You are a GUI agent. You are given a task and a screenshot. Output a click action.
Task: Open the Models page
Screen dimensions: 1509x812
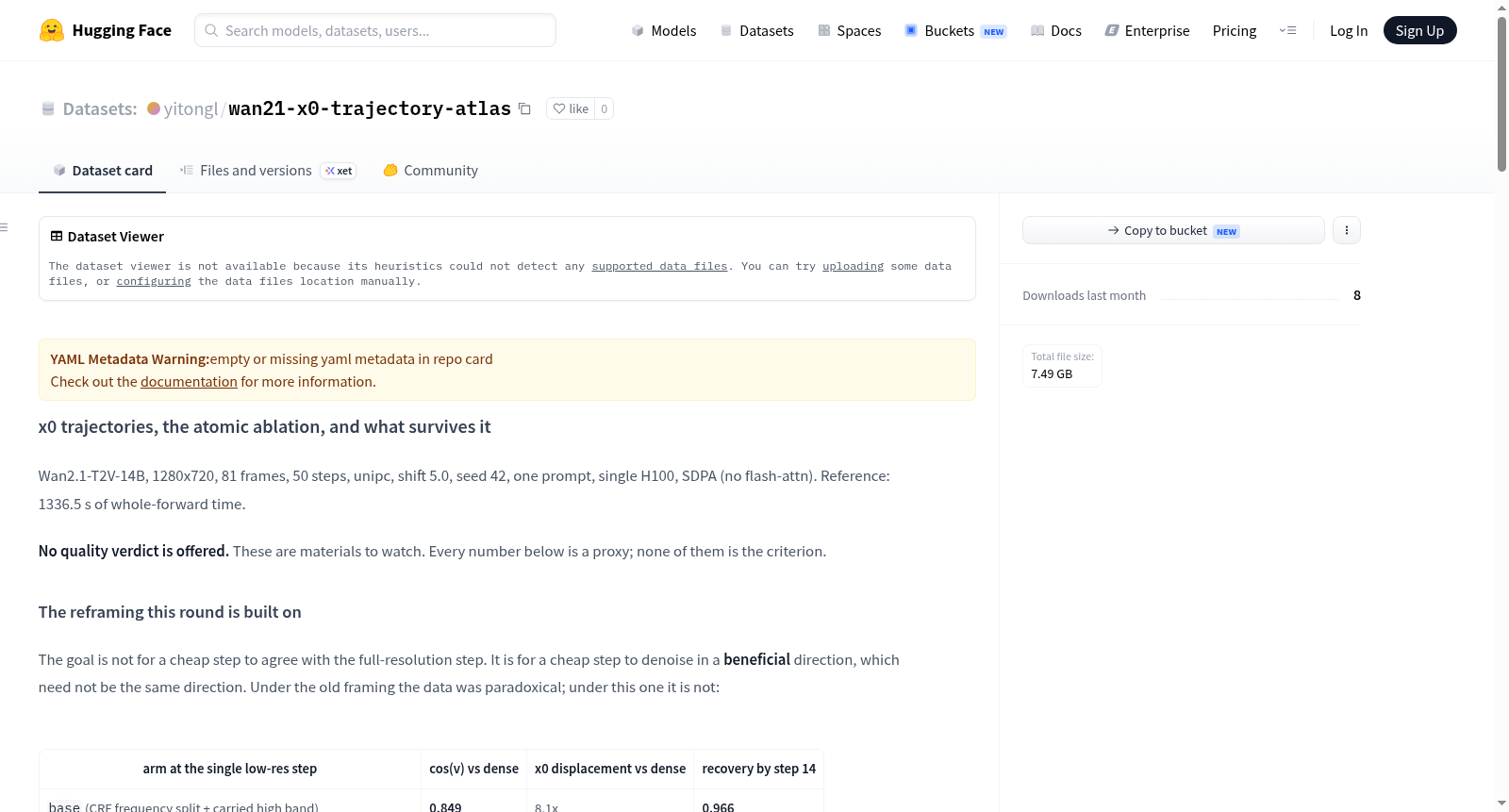[x=664, y=30]
